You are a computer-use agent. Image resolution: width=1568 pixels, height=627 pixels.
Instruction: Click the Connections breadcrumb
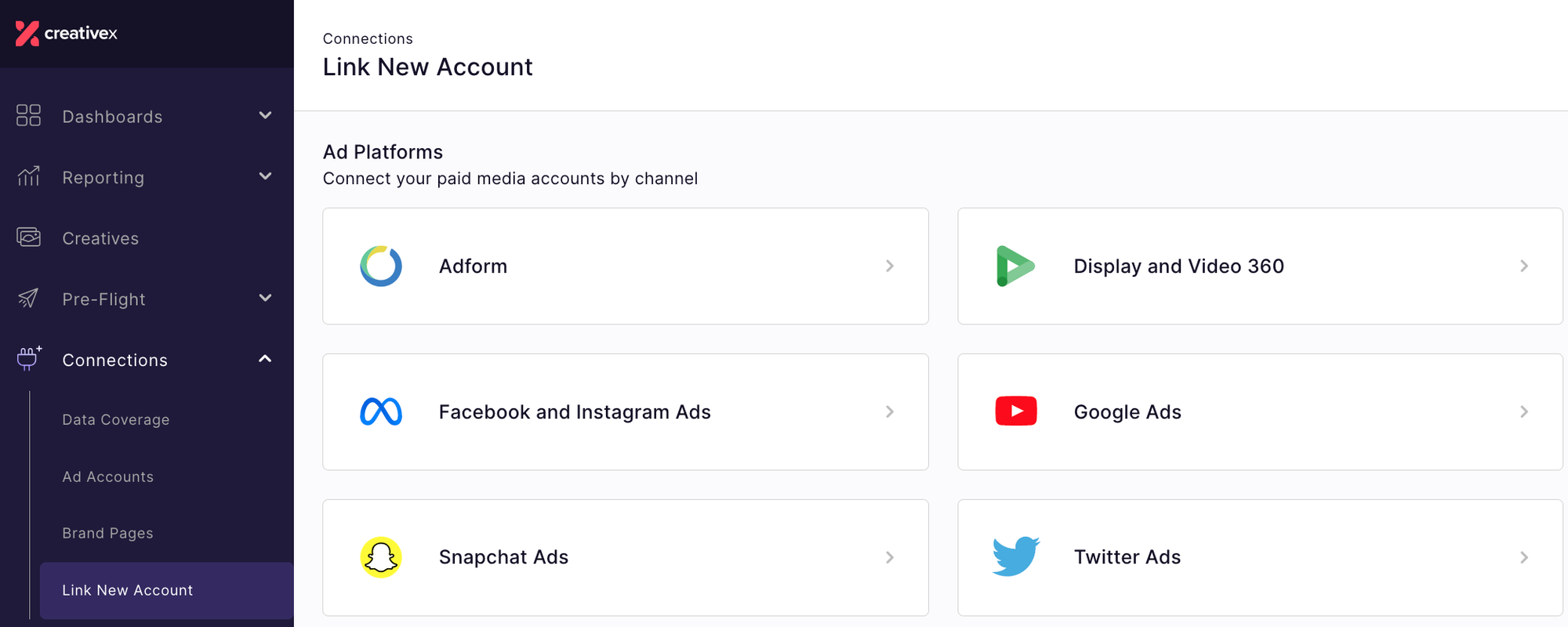coord(368,38)
